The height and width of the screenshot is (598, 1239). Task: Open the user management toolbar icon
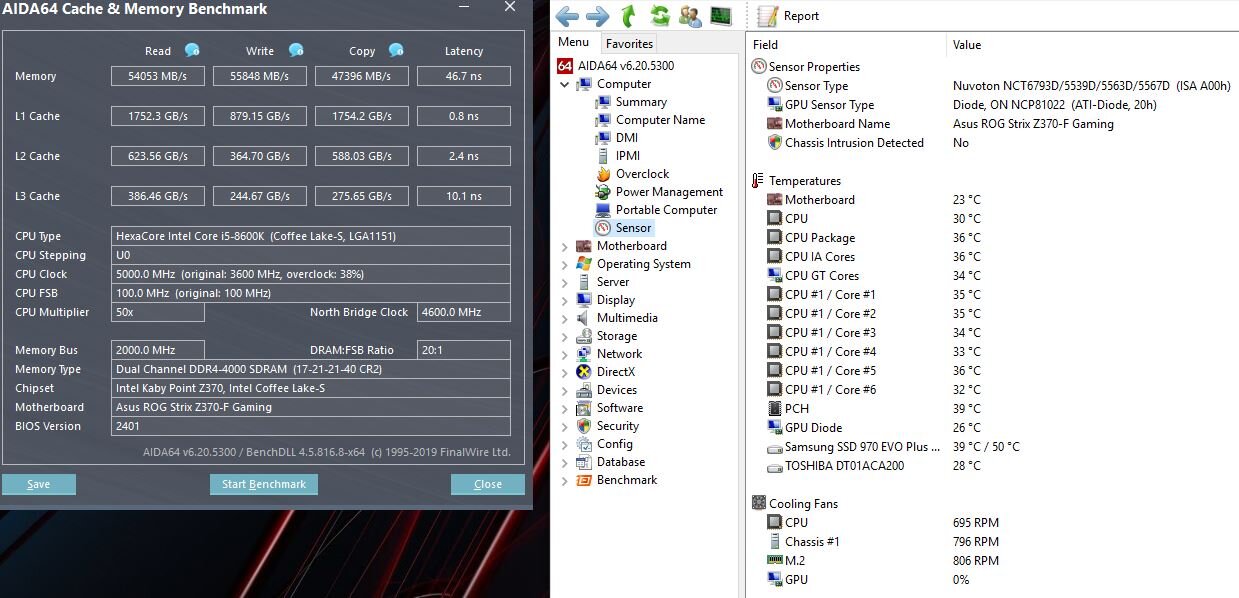(x=690, y=16)
